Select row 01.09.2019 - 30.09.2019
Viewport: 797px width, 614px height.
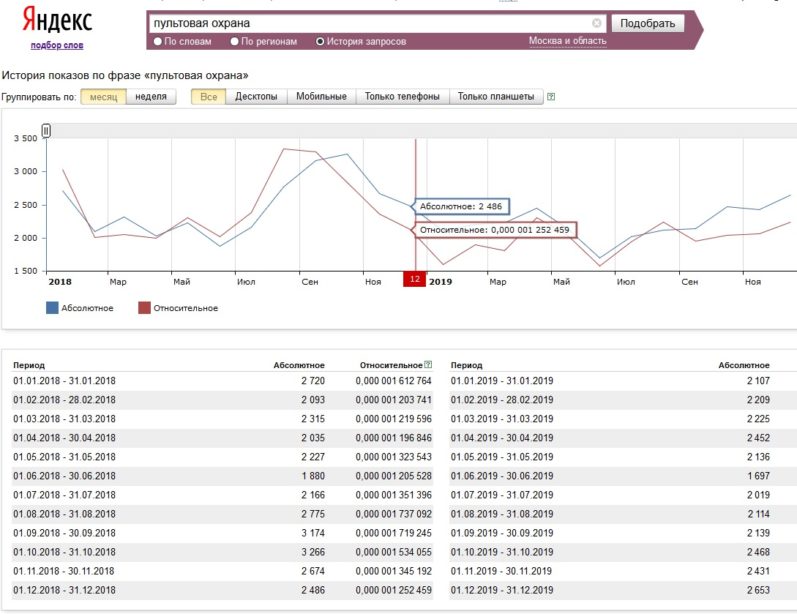point(623,533)
